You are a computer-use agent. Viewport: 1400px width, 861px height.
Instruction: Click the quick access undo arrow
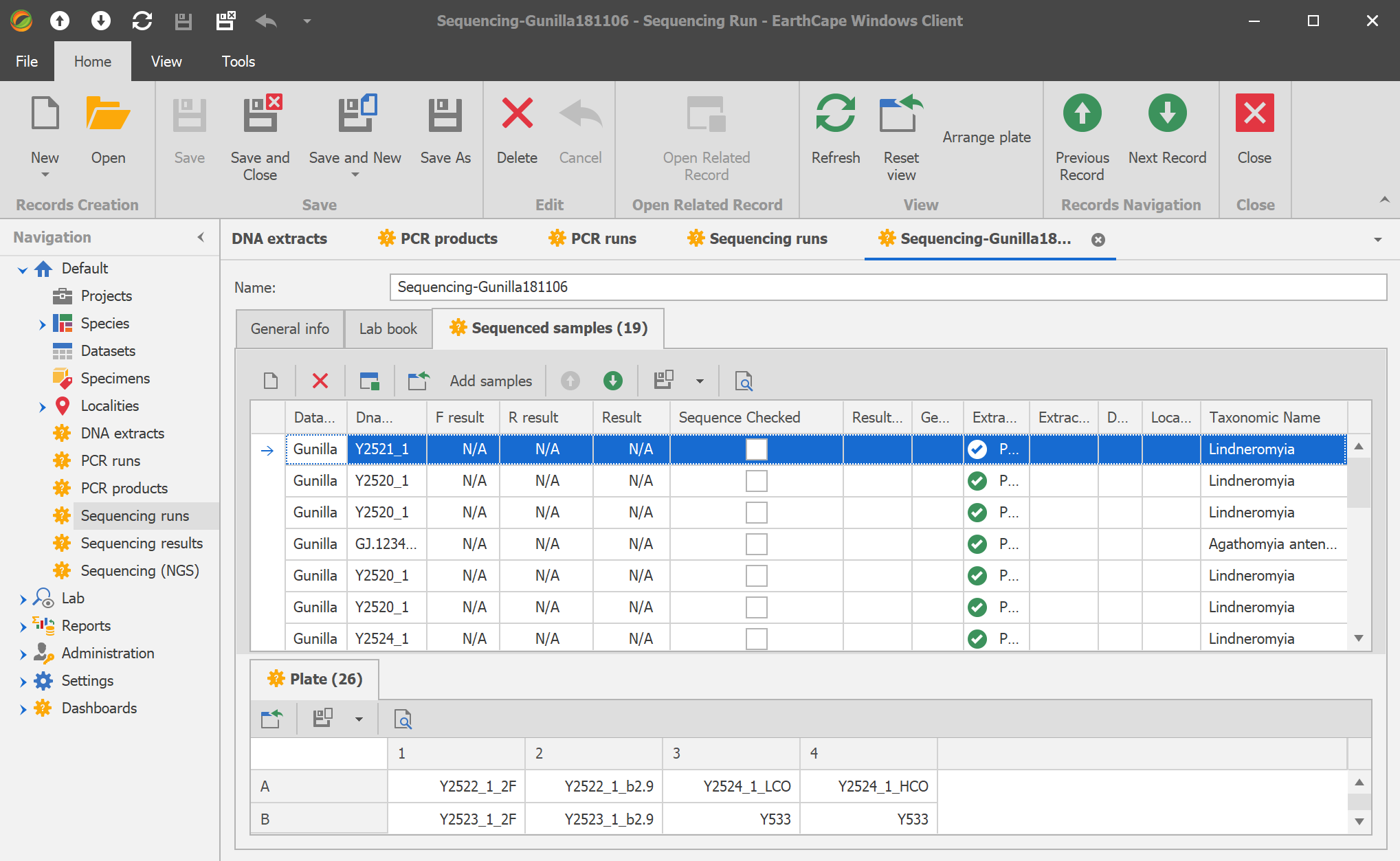coord(266,21)
